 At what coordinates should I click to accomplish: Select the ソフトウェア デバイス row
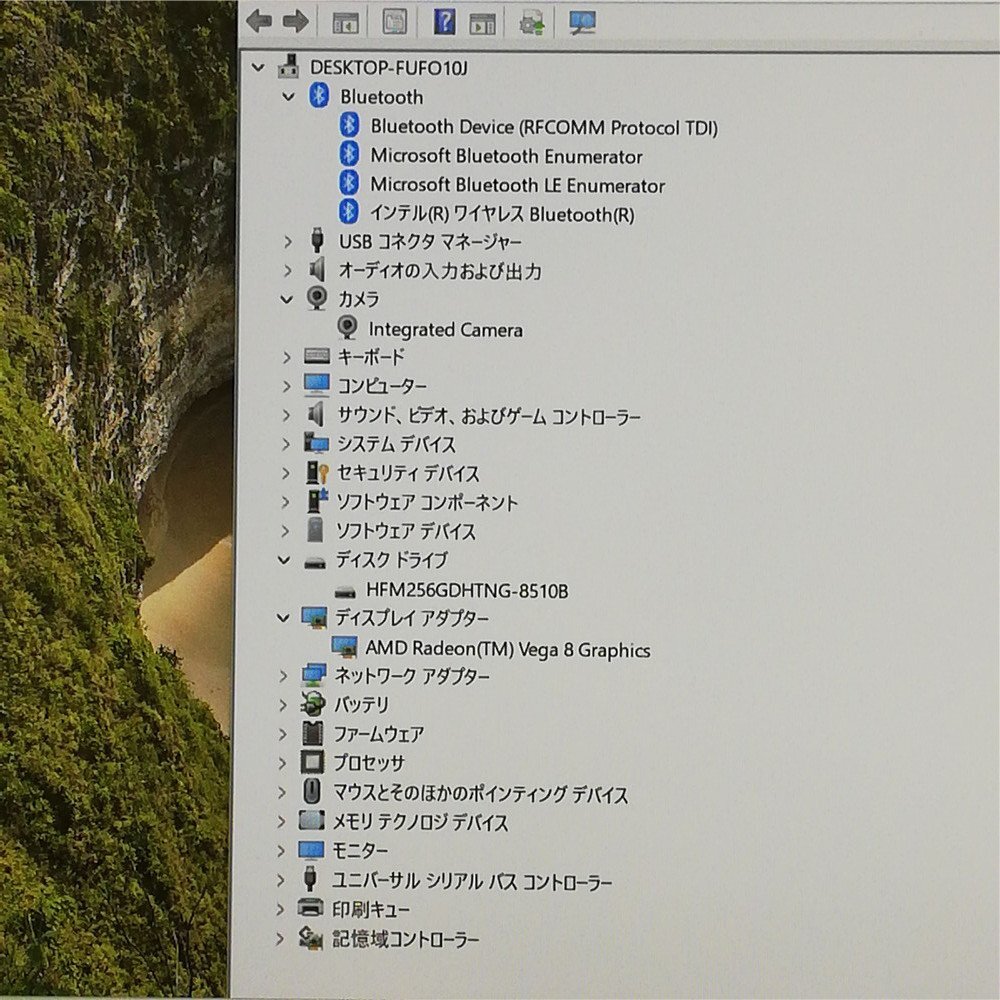tap(406, 531)
